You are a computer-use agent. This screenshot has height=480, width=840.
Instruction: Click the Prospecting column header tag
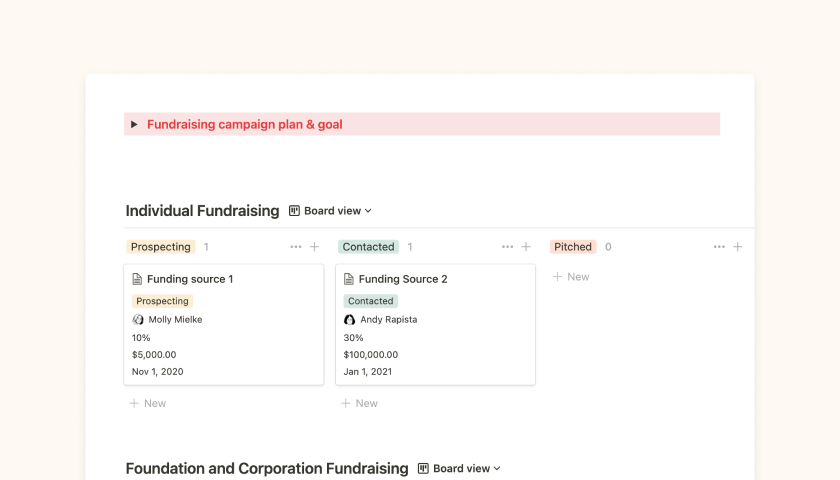(x=160, y=247)
